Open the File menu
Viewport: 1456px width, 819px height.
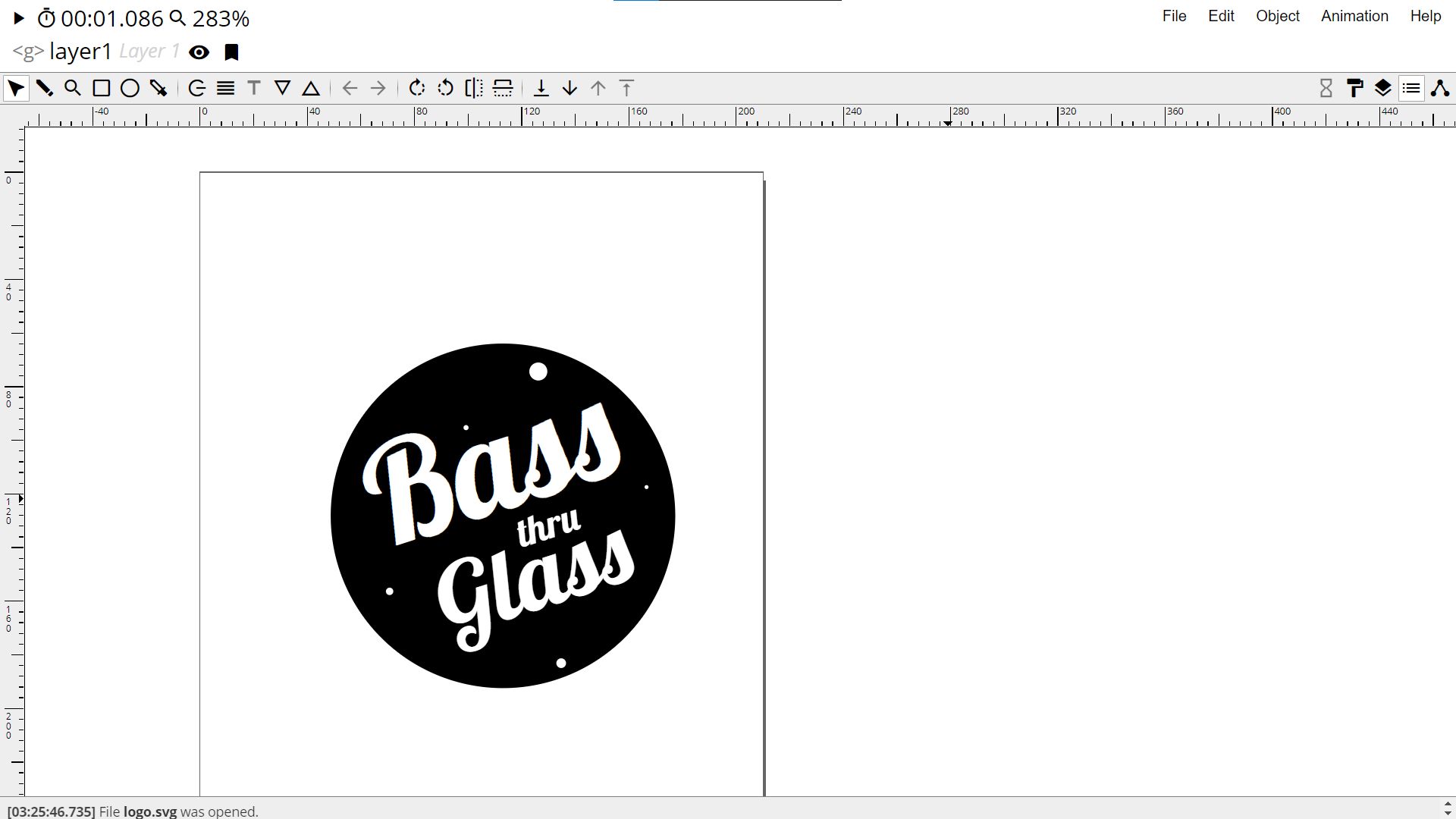(x=1174, y=16)
